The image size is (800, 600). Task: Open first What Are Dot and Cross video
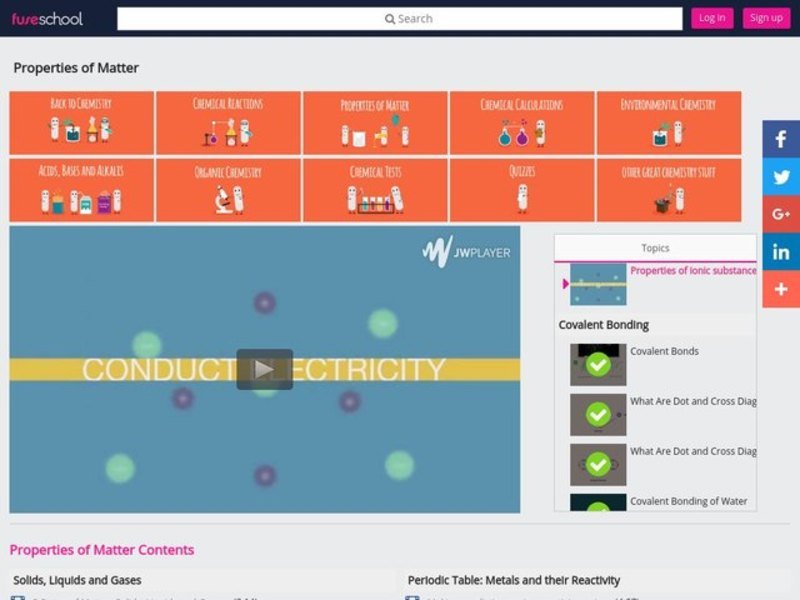point(692,402)
